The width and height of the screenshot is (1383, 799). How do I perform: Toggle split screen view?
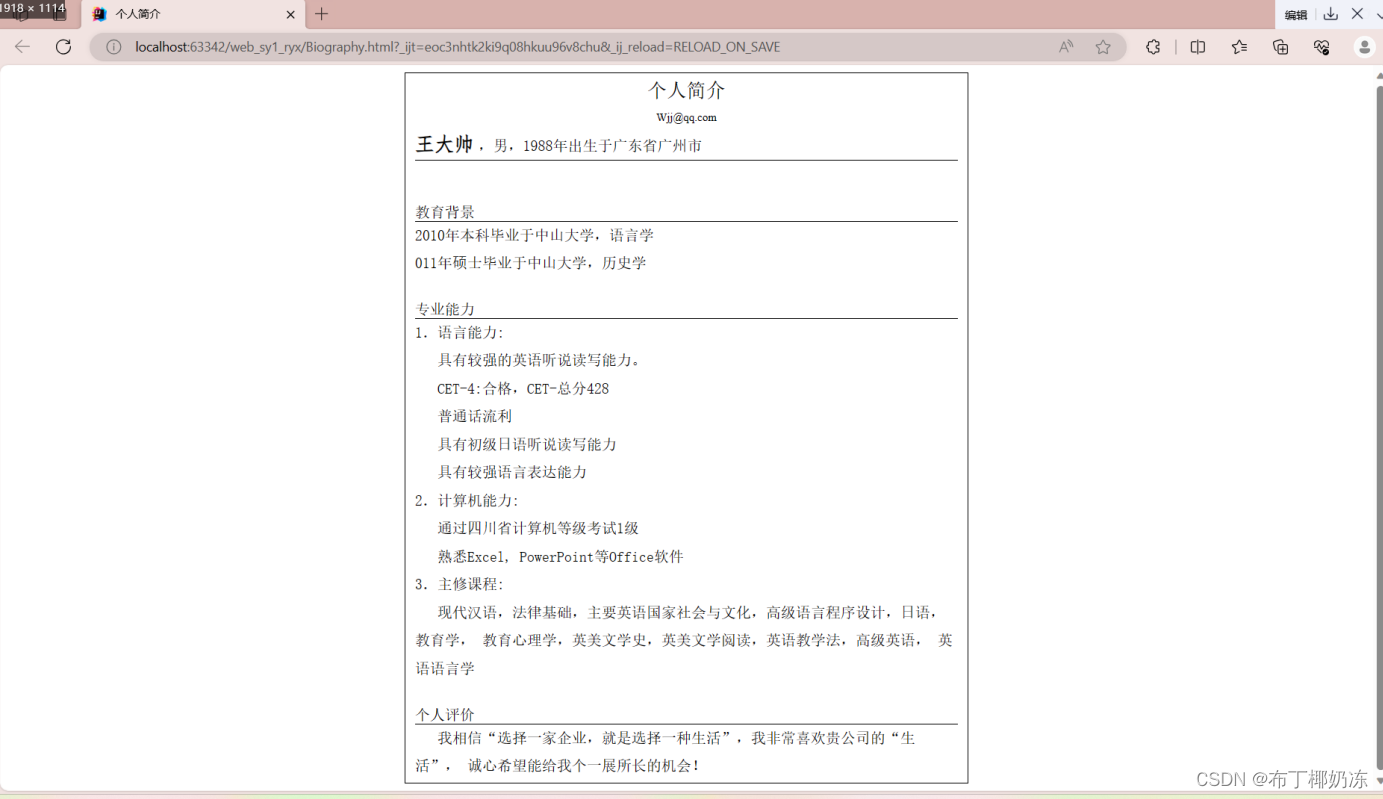(1198, 47)
